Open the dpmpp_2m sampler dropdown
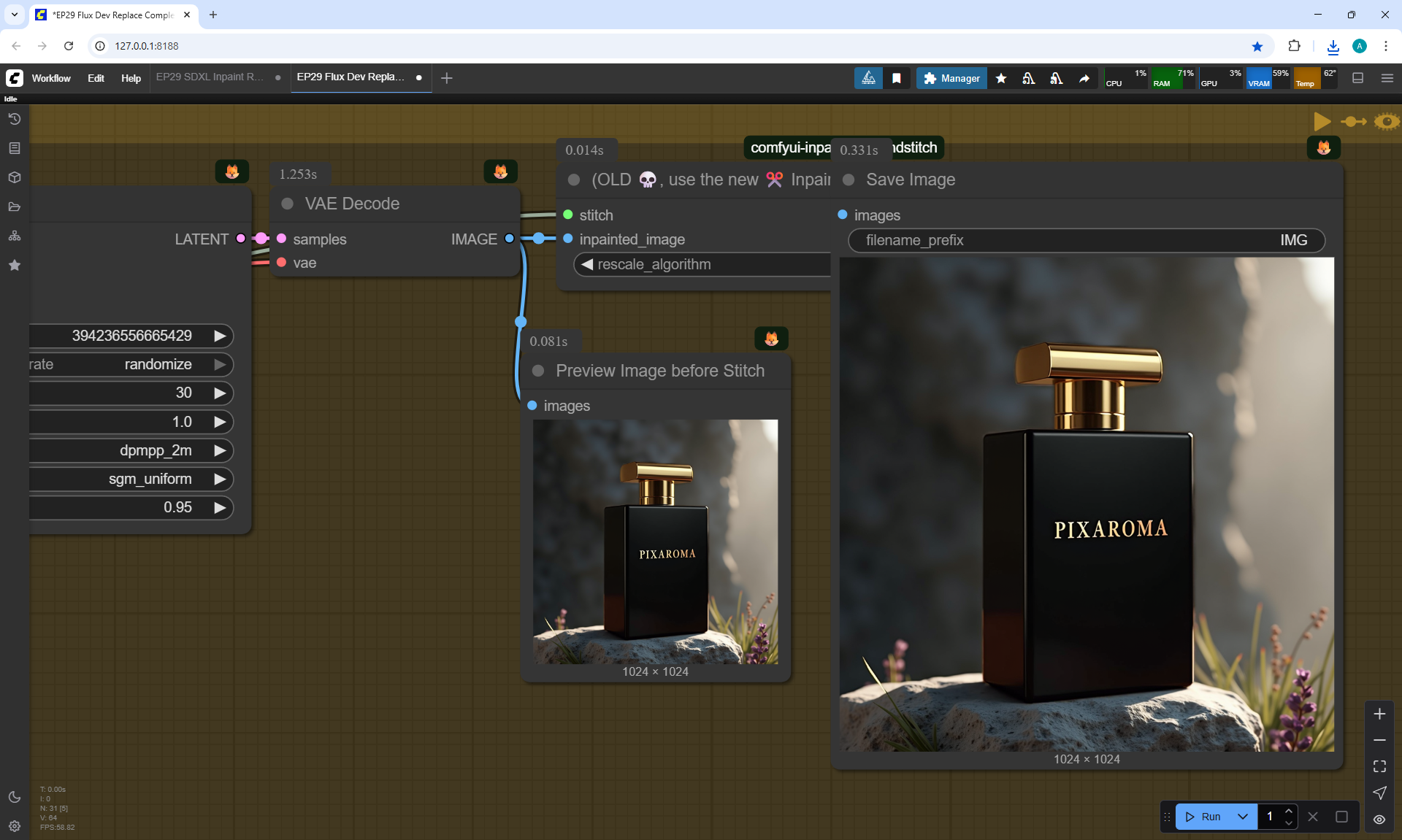The image size is (1402, 840). [x=156, y=450]
